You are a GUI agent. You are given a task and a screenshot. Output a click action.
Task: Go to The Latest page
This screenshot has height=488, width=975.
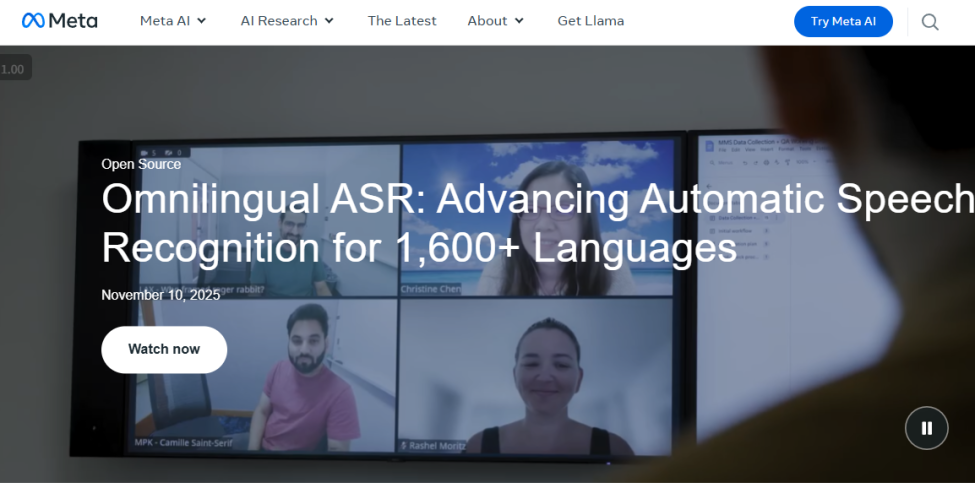pyautogui.click(x=402, y=21)
